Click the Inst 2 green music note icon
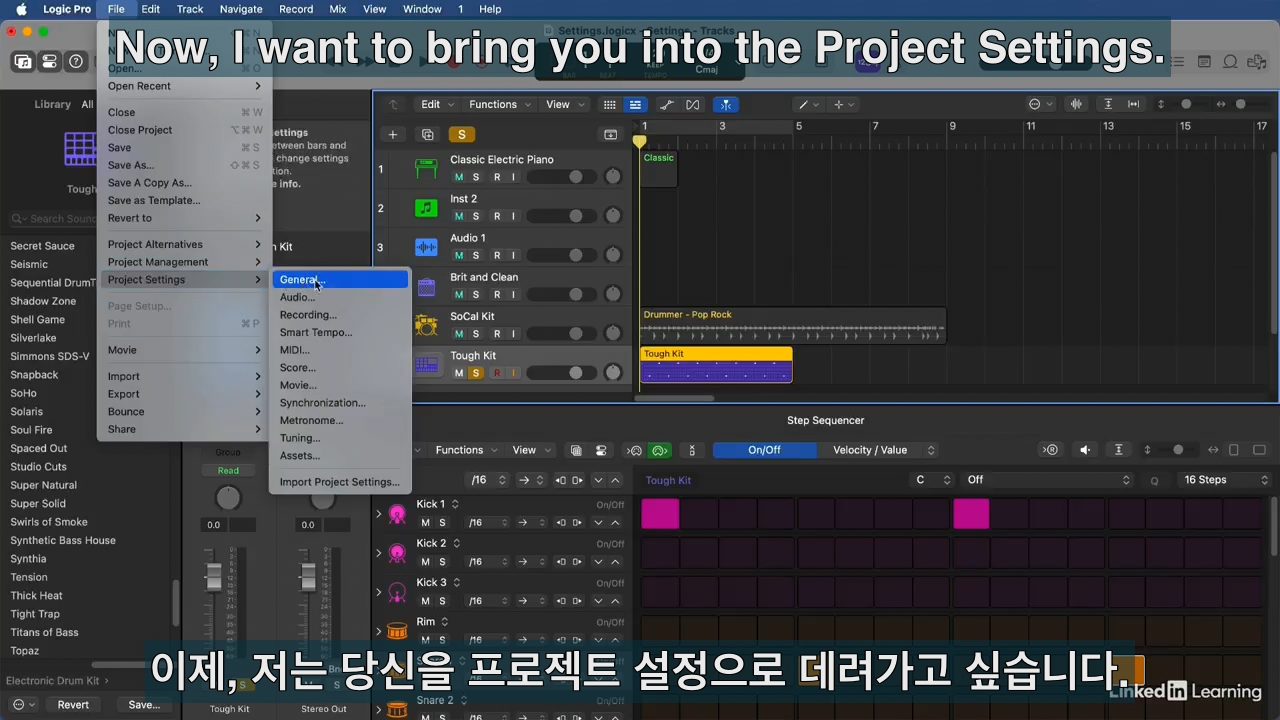The image size is (1280, 720). click(427, 208)
